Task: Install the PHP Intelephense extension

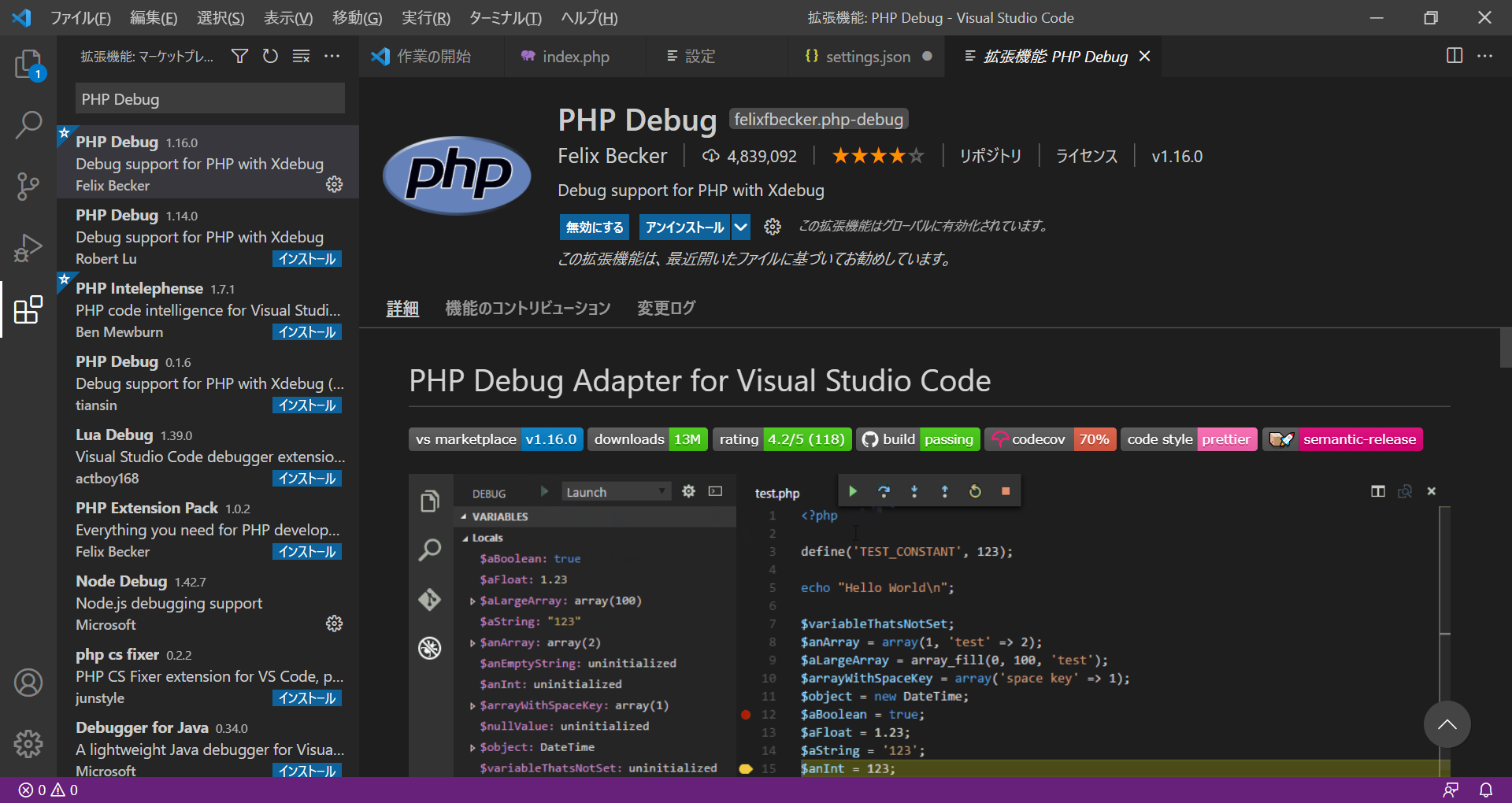Action: click(306, 331)
